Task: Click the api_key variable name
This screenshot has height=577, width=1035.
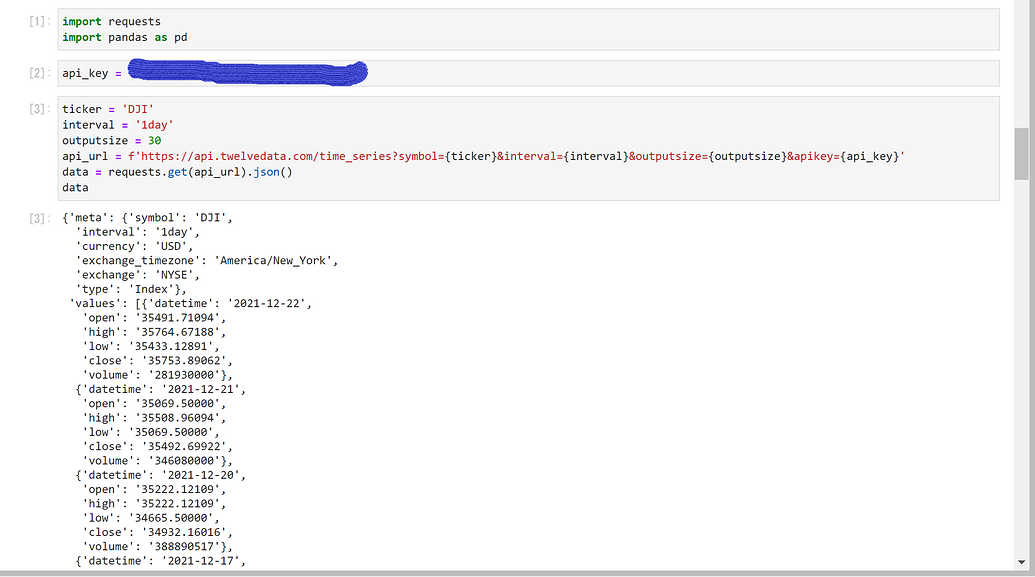Action: click(85, 72)
